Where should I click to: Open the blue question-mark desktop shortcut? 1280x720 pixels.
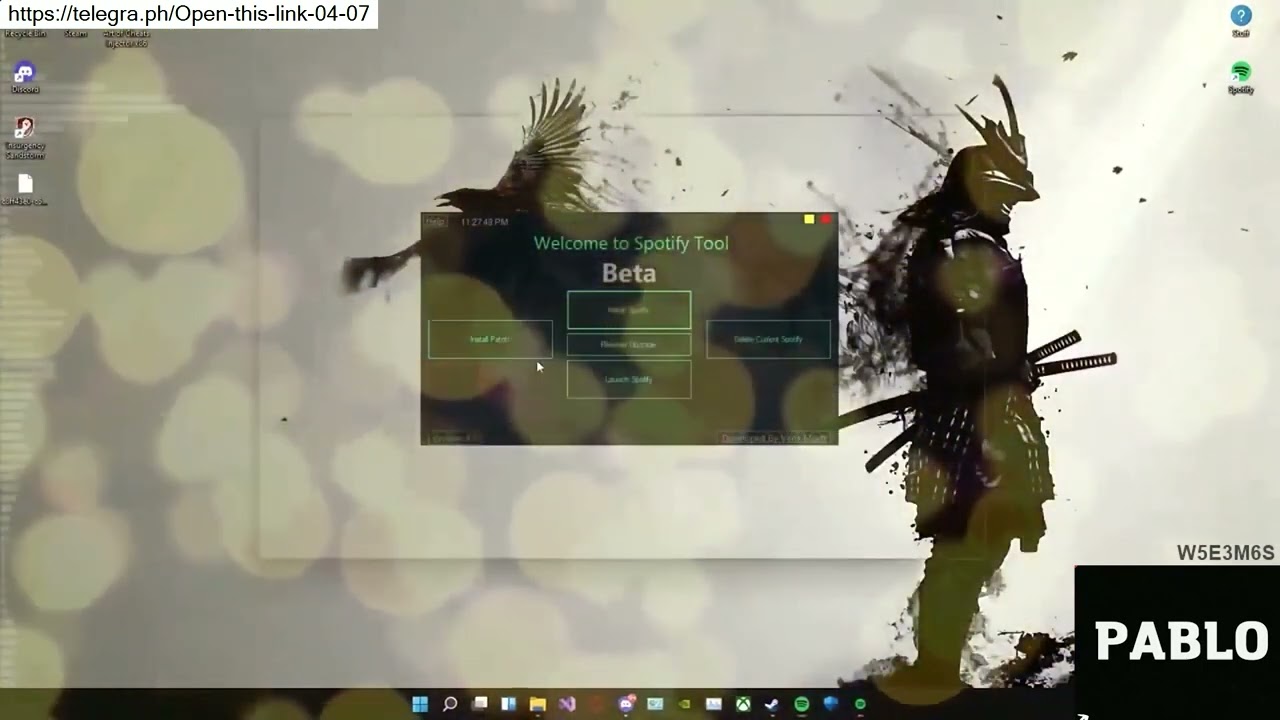[1241, 21]
